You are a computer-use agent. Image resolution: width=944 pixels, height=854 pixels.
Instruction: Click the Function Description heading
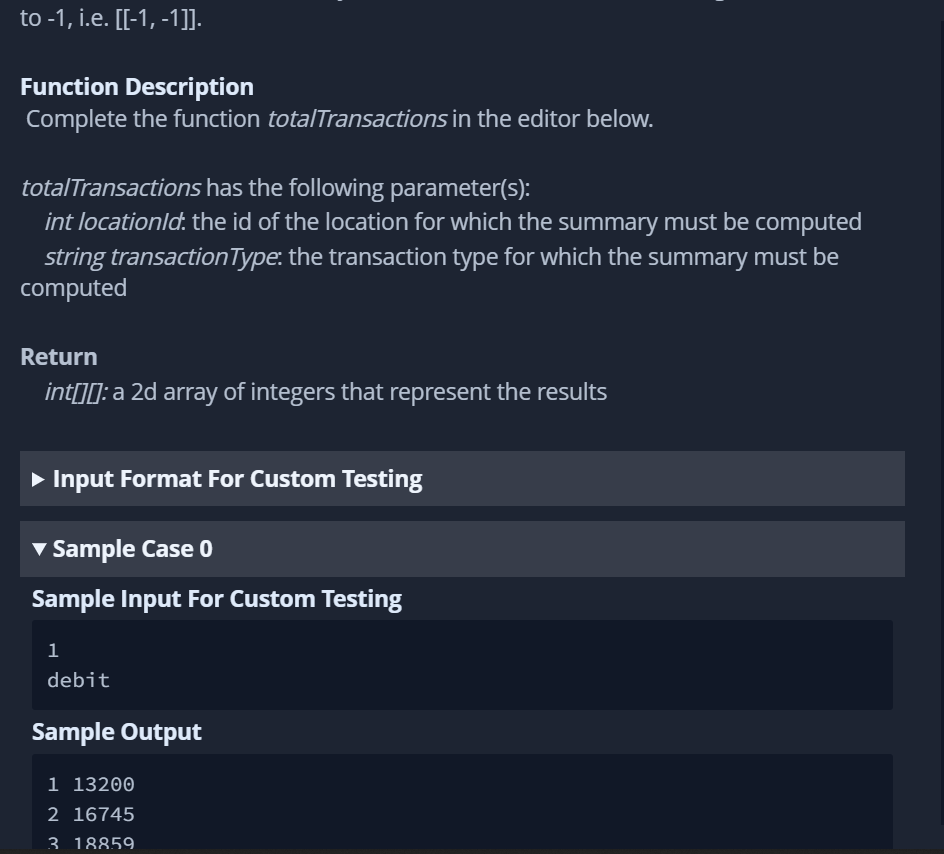137,87
